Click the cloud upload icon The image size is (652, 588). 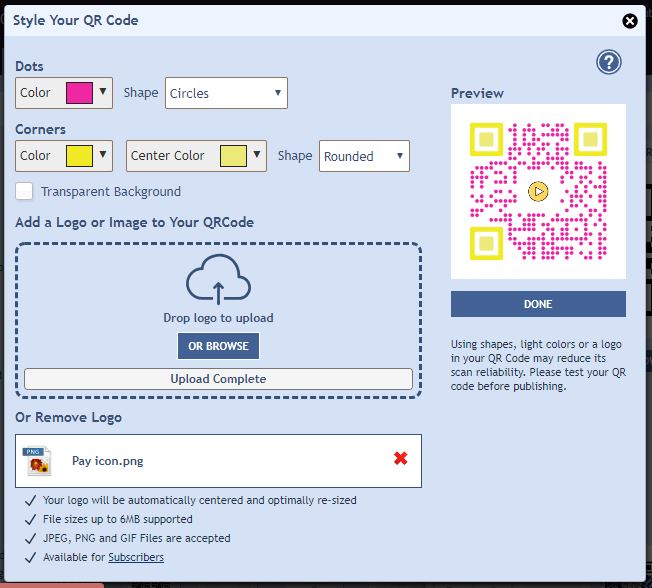tap(218, 279)
